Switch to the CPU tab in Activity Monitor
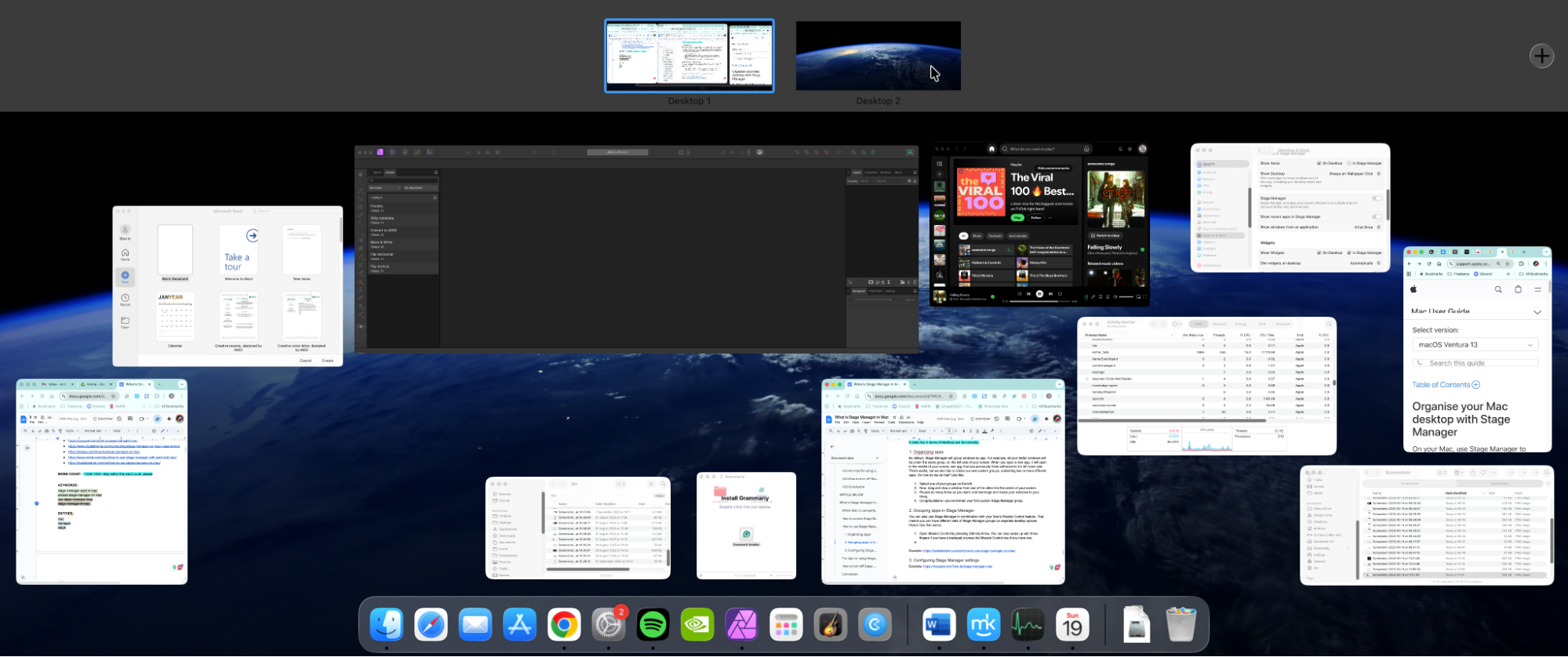Screen dimensions: 1568x657 [1198, 324]
